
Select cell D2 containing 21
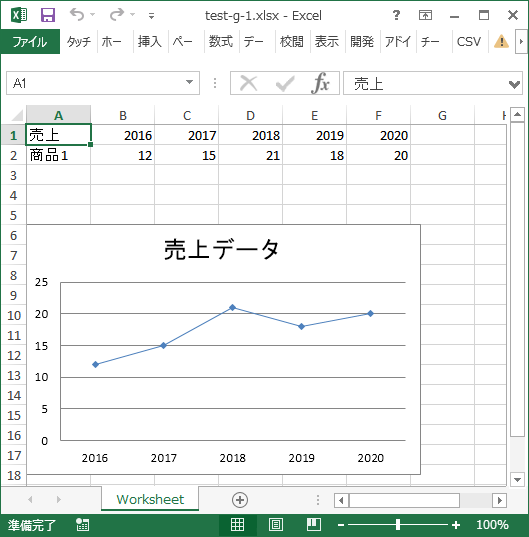coord(251,155)
